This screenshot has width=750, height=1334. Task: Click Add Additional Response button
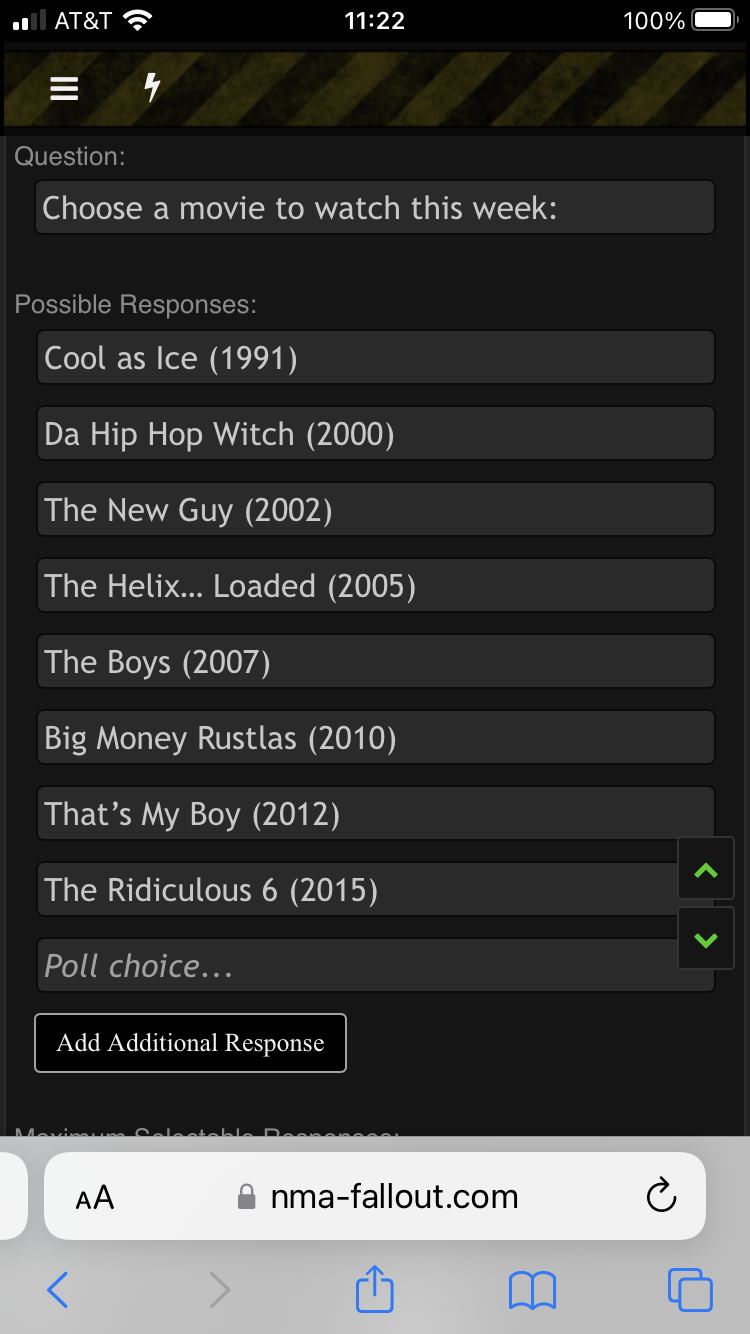tap(191, 1043)
